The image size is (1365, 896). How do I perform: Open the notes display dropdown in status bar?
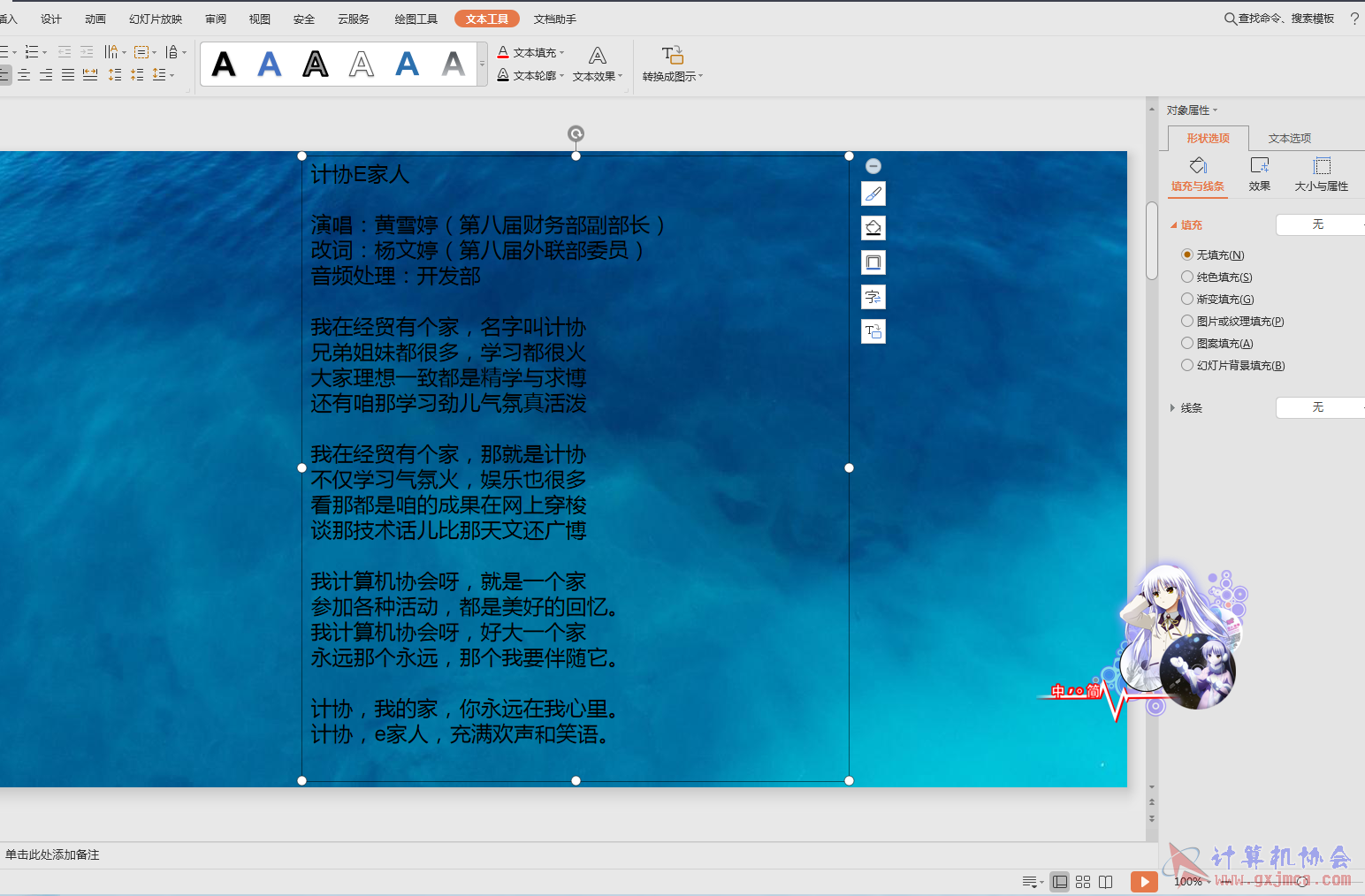pyautogui.click(x=1033, y=881)
